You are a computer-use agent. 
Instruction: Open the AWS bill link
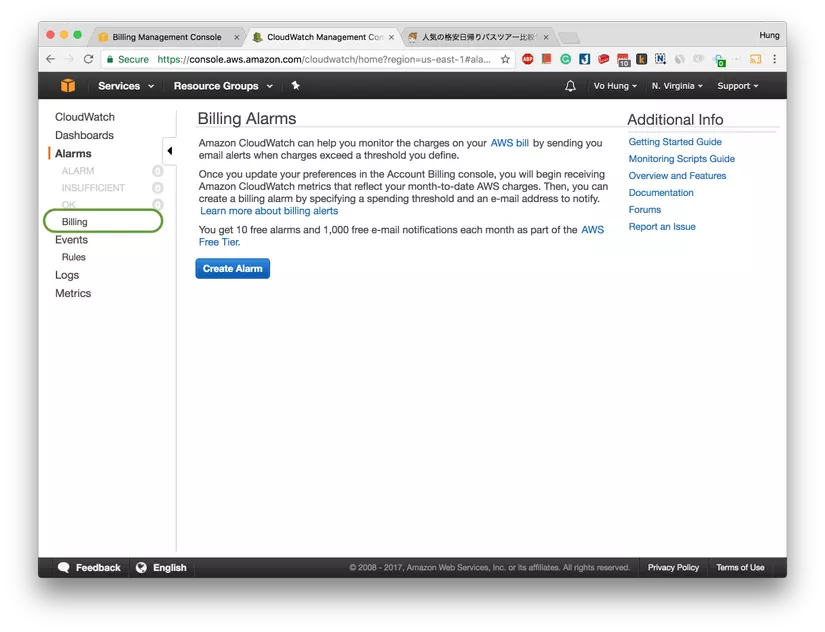(509, 143)
